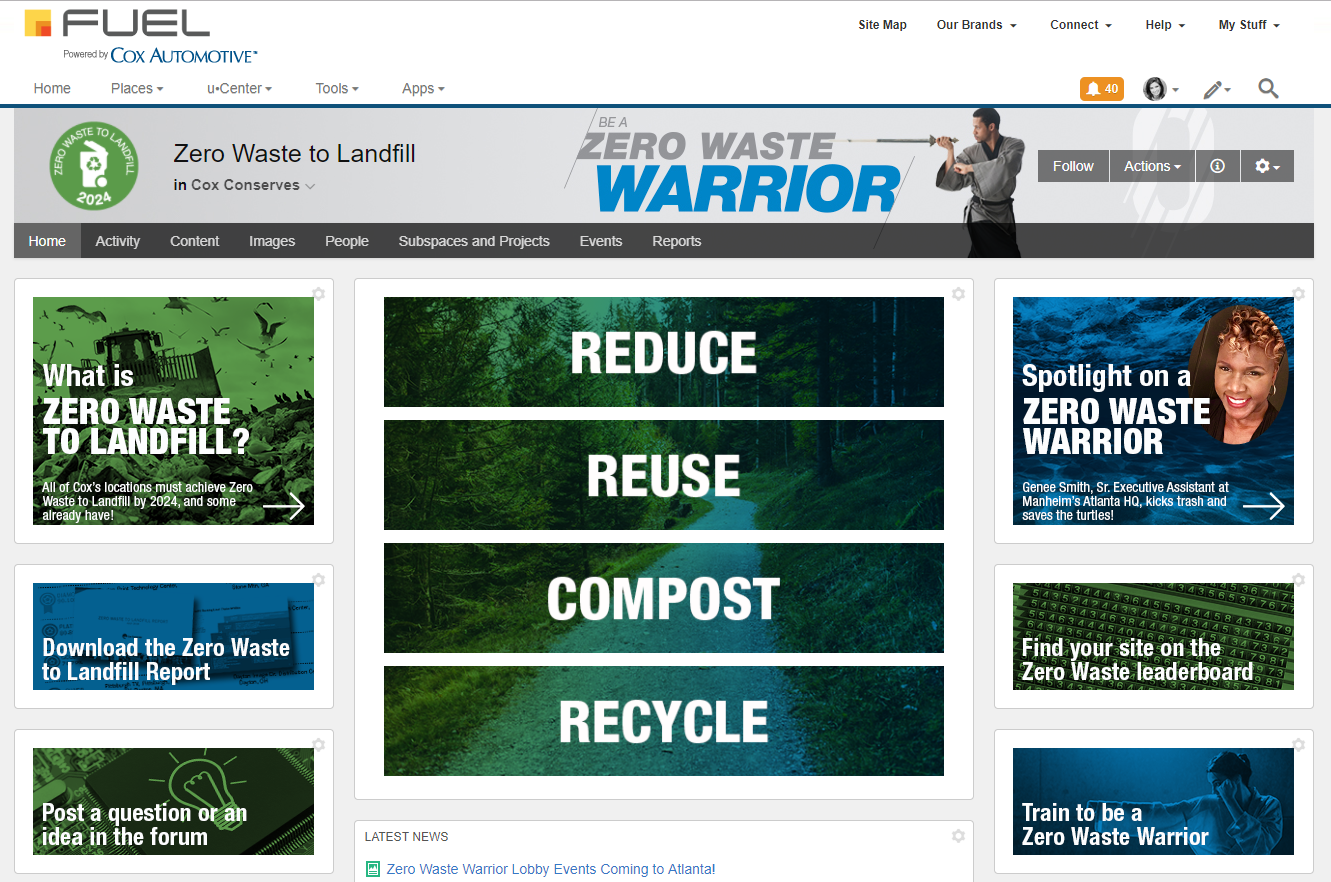
Task: Switch to the Activity tab
Action: pos(118,241)
